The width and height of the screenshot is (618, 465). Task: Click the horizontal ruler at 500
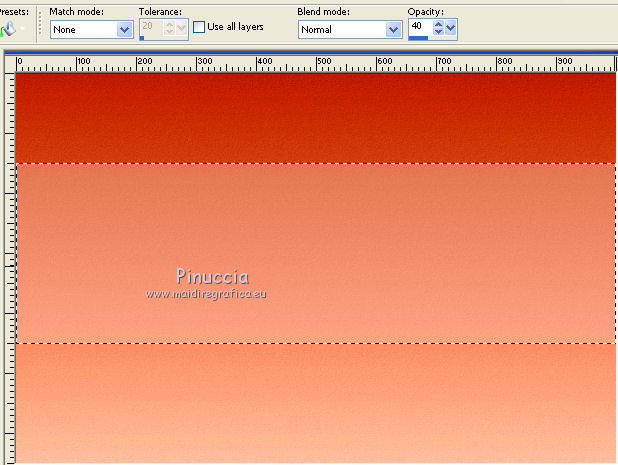click(x=324, y=63)
